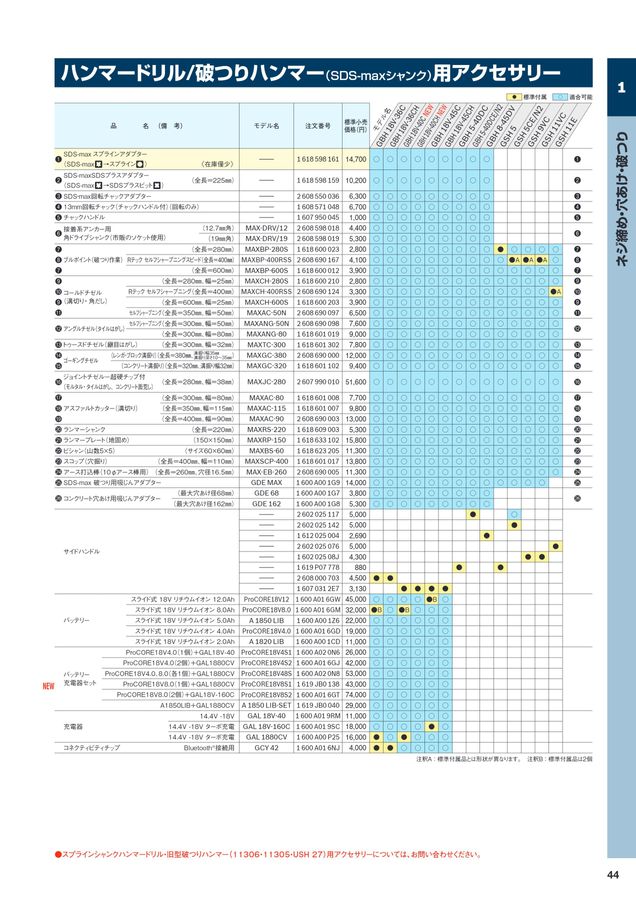Click price 74,000
This screenshot has height=900, width=636.
click(x=356, y=695)
